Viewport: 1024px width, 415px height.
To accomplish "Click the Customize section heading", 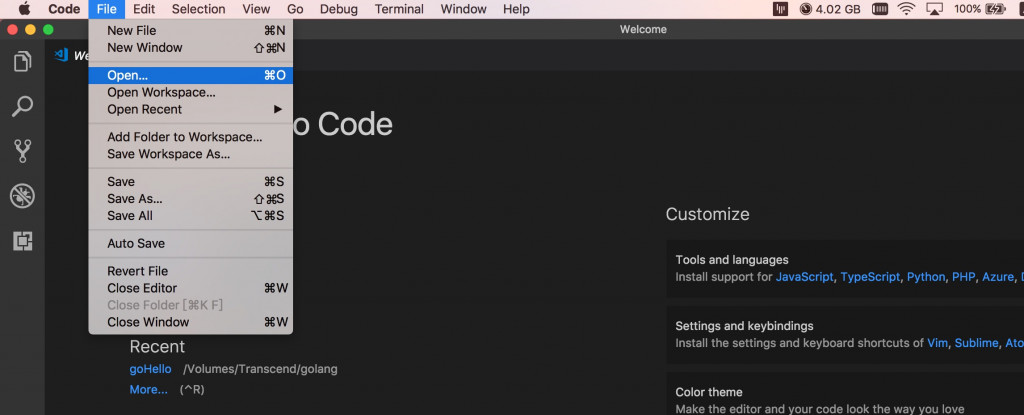I will (x=707, y=214).
